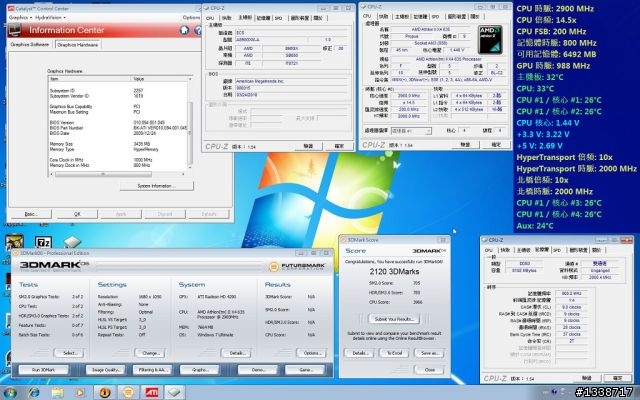
Task: Open the game character desktop icon beside 7z
Action: click(x=14, y=242)
